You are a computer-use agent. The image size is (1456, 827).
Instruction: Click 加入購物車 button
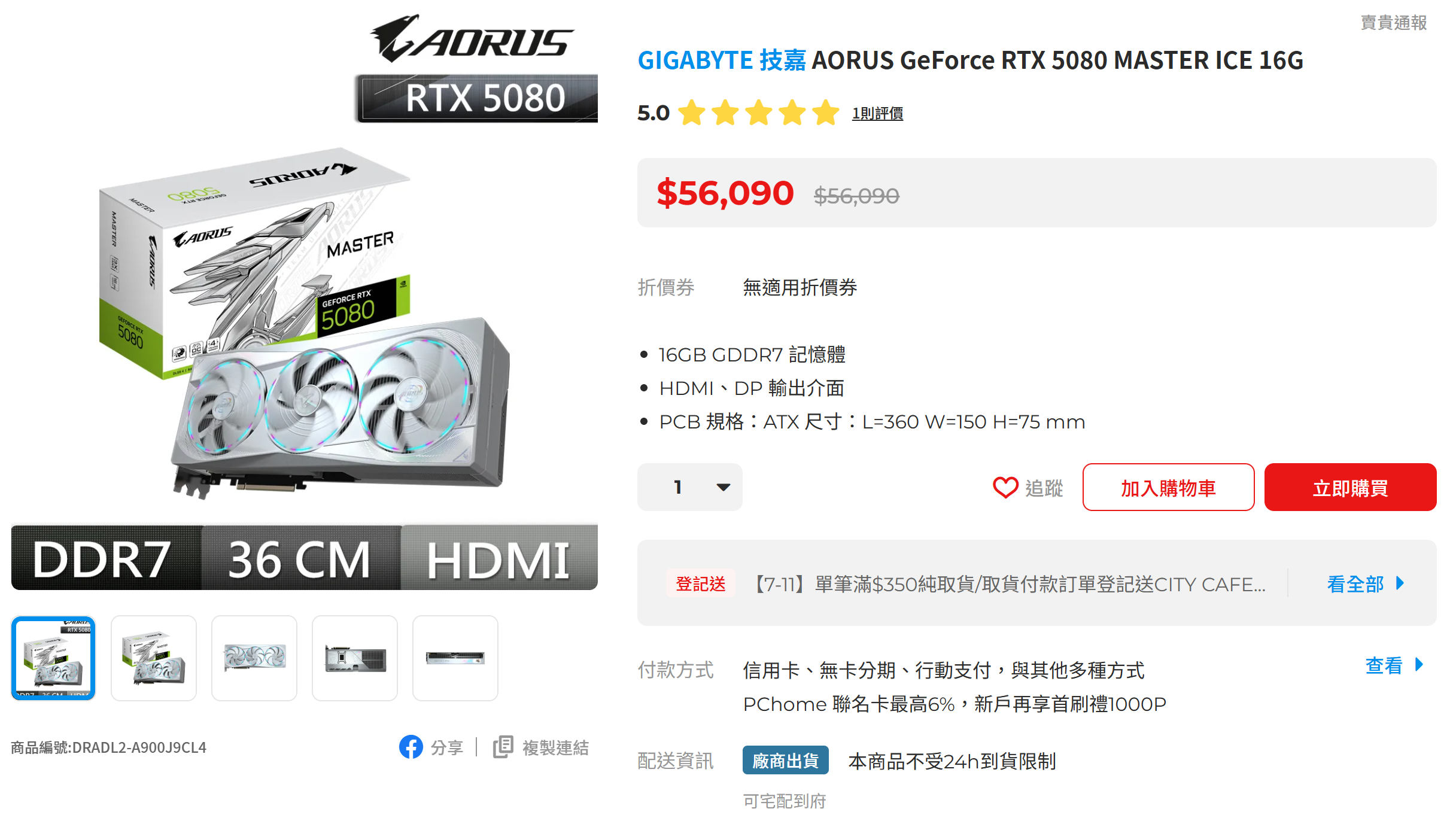point(1168,487)
